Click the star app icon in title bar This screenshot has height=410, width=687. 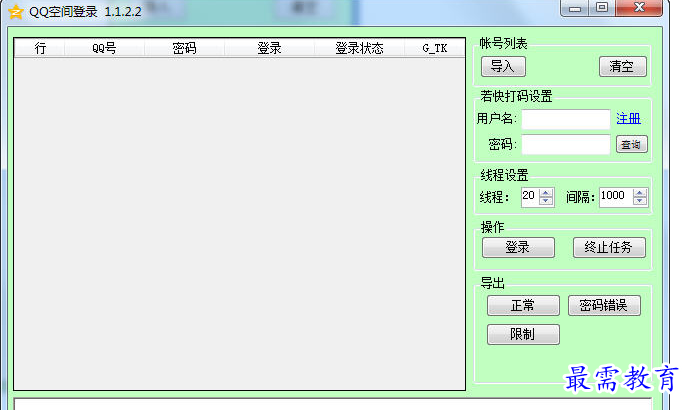coord(16,12)
